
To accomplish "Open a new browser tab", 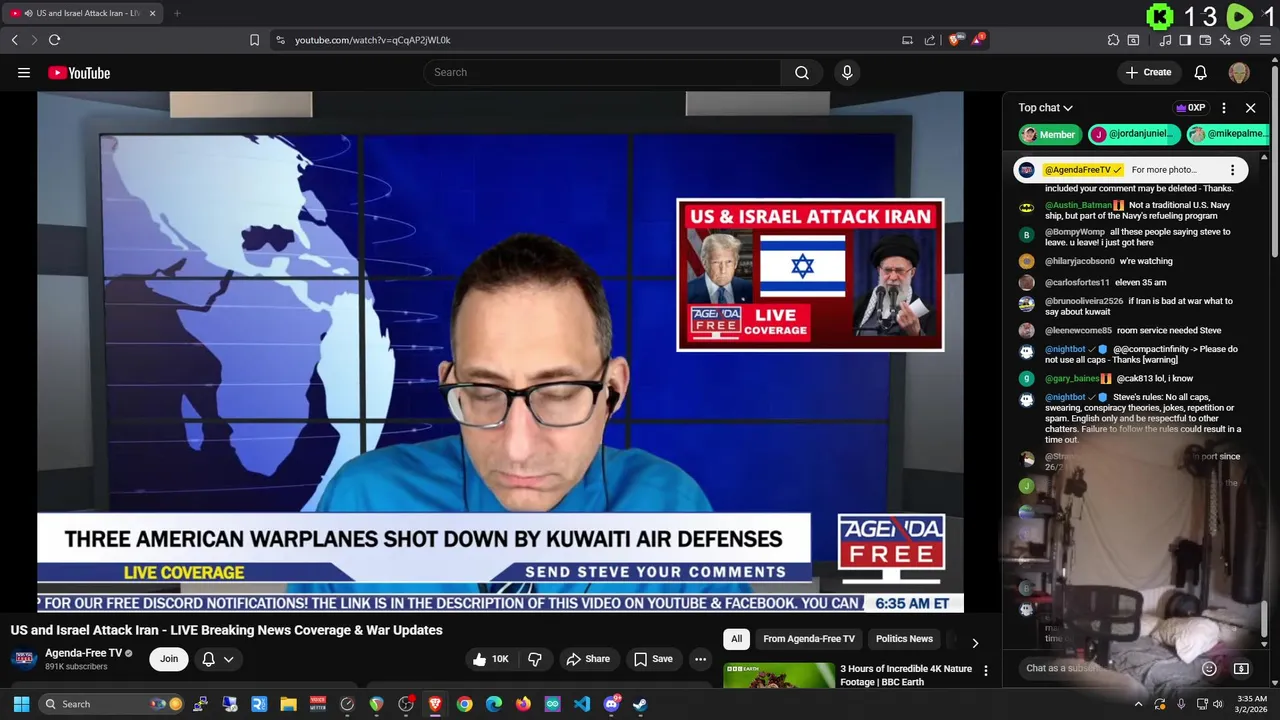I will click(x=177, y=13).
